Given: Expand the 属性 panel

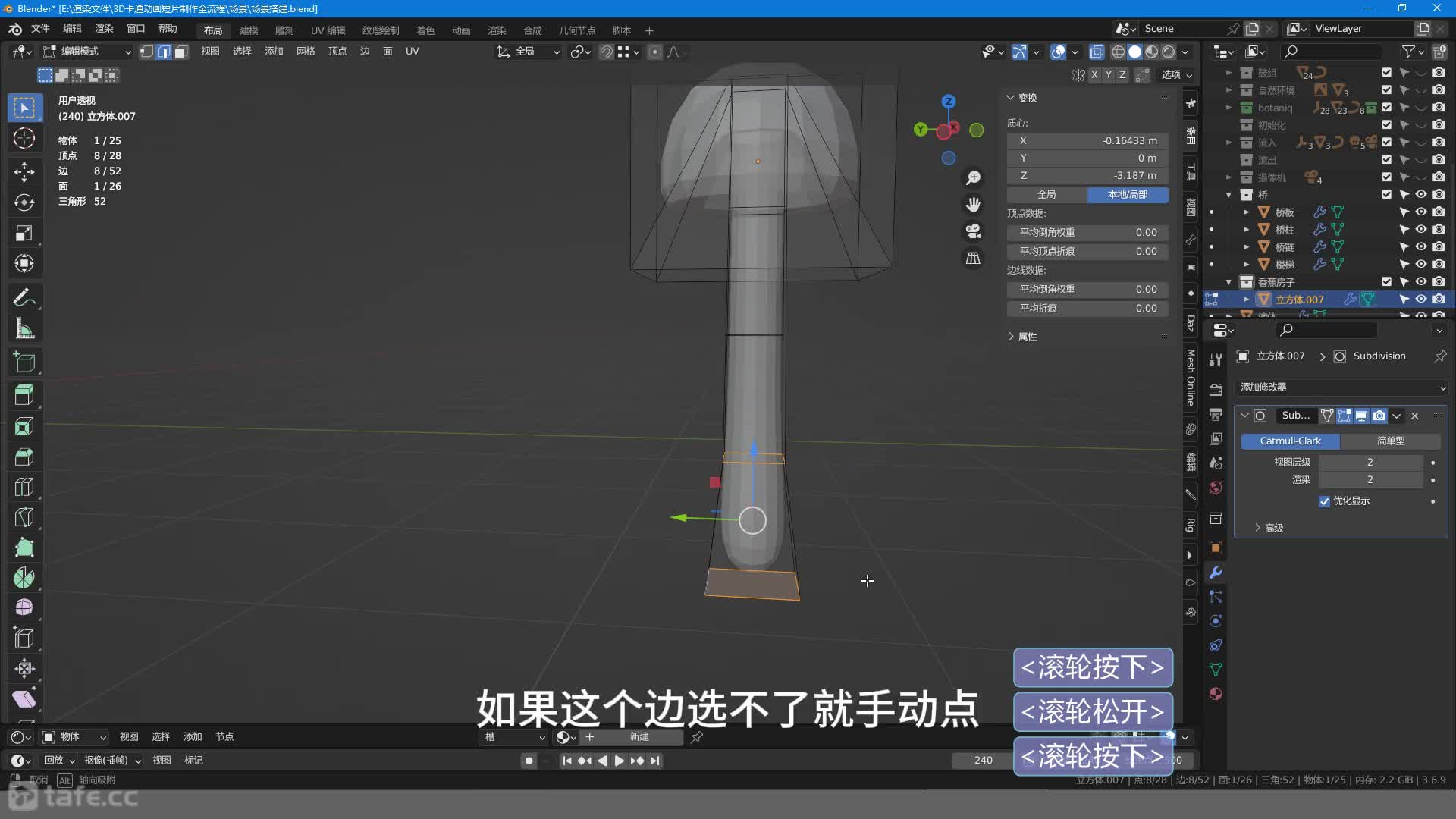Looking at the screenshot, I should click(x=1022, y=337).
